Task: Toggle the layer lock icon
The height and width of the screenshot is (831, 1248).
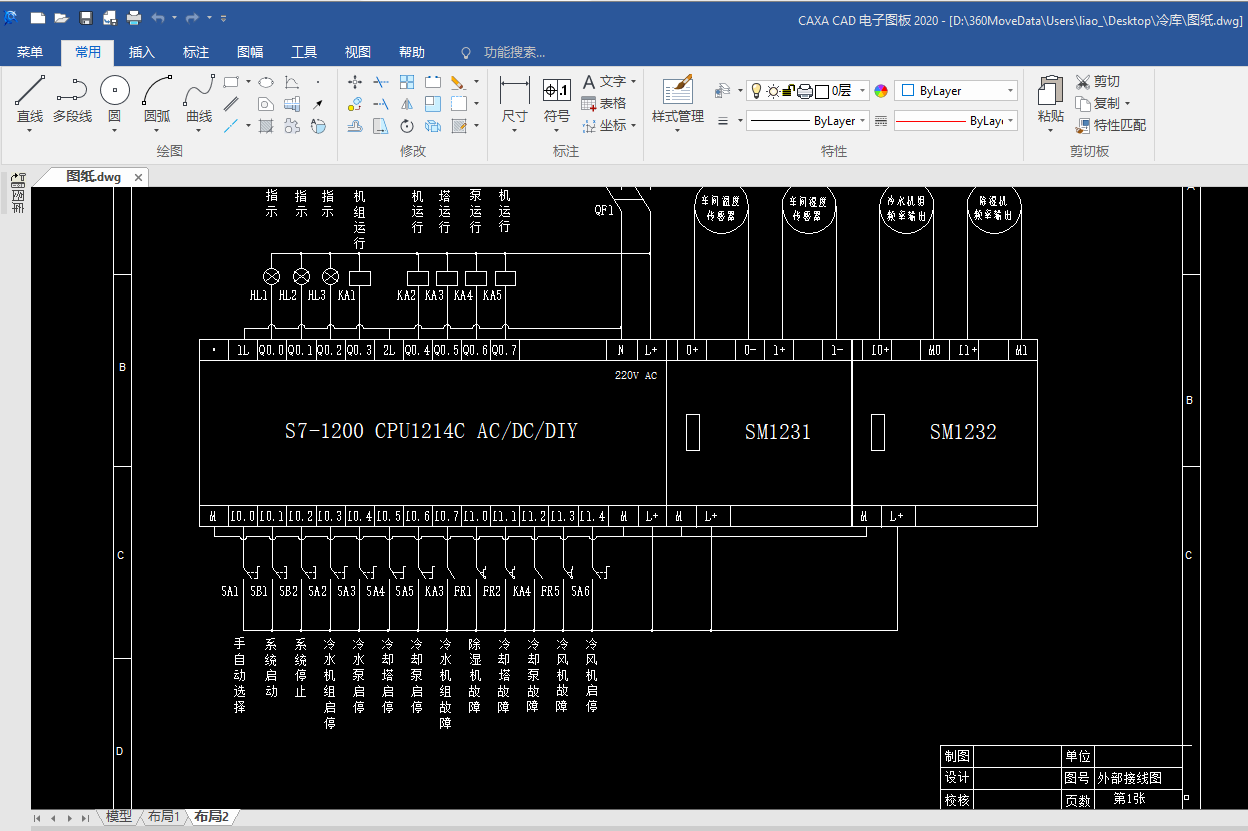Action: click(788, 91)
